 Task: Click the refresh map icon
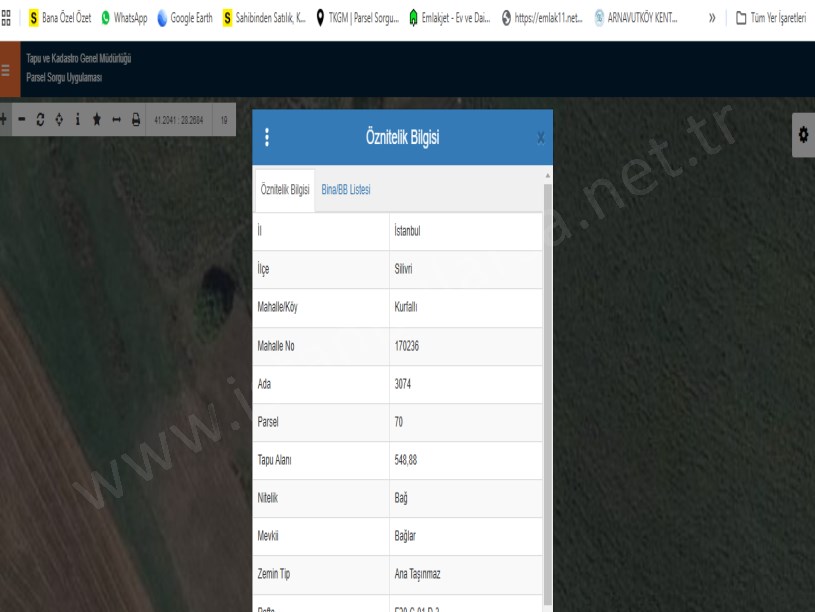[40, 119]
